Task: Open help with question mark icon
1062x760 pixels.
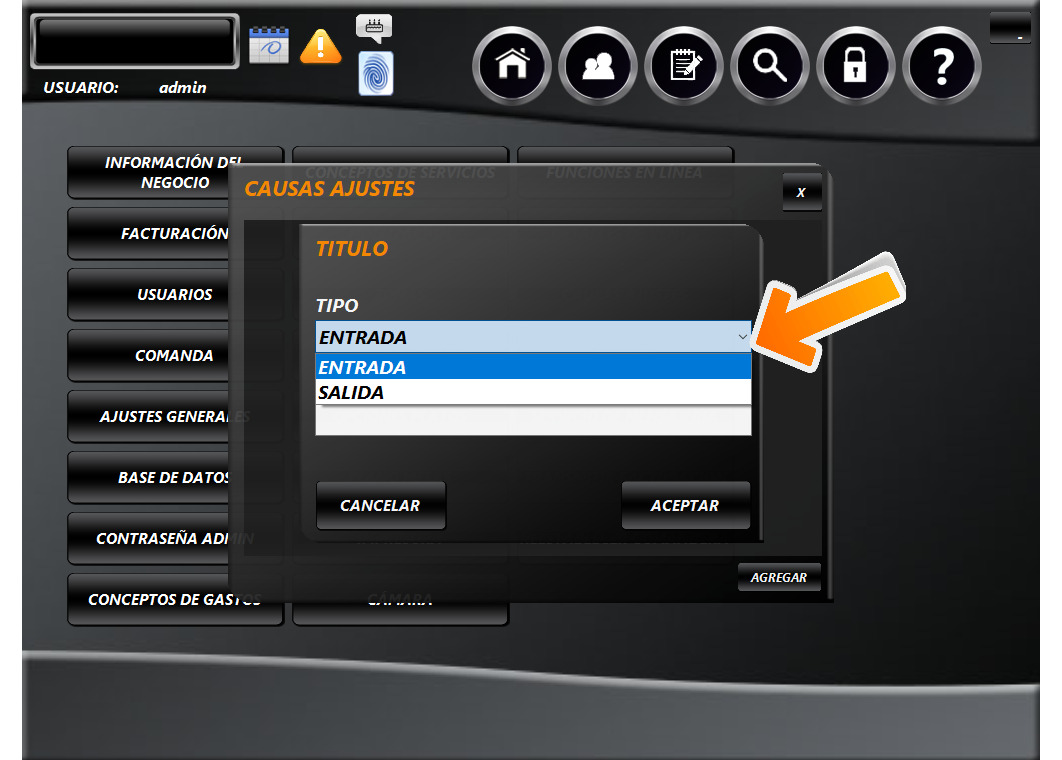Action: tap(941, 66)
